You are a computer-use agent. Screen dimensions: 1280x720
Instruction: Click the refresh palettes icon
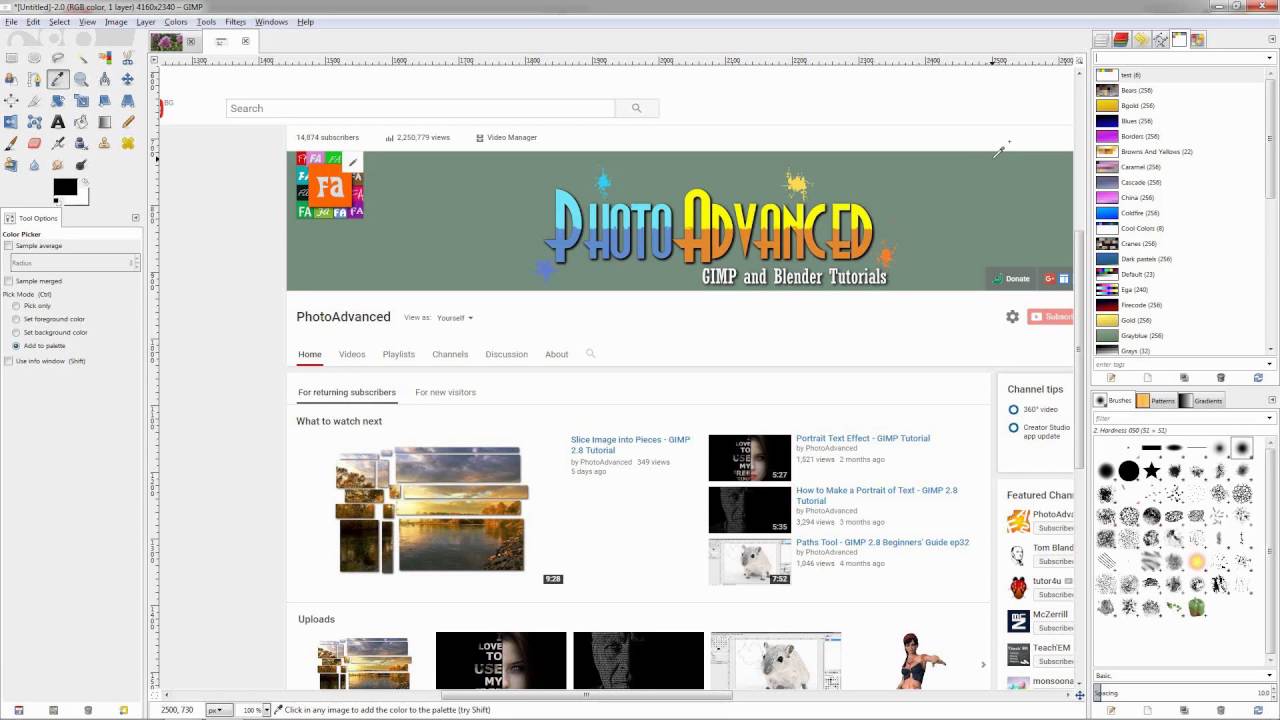click(1258, 378)
